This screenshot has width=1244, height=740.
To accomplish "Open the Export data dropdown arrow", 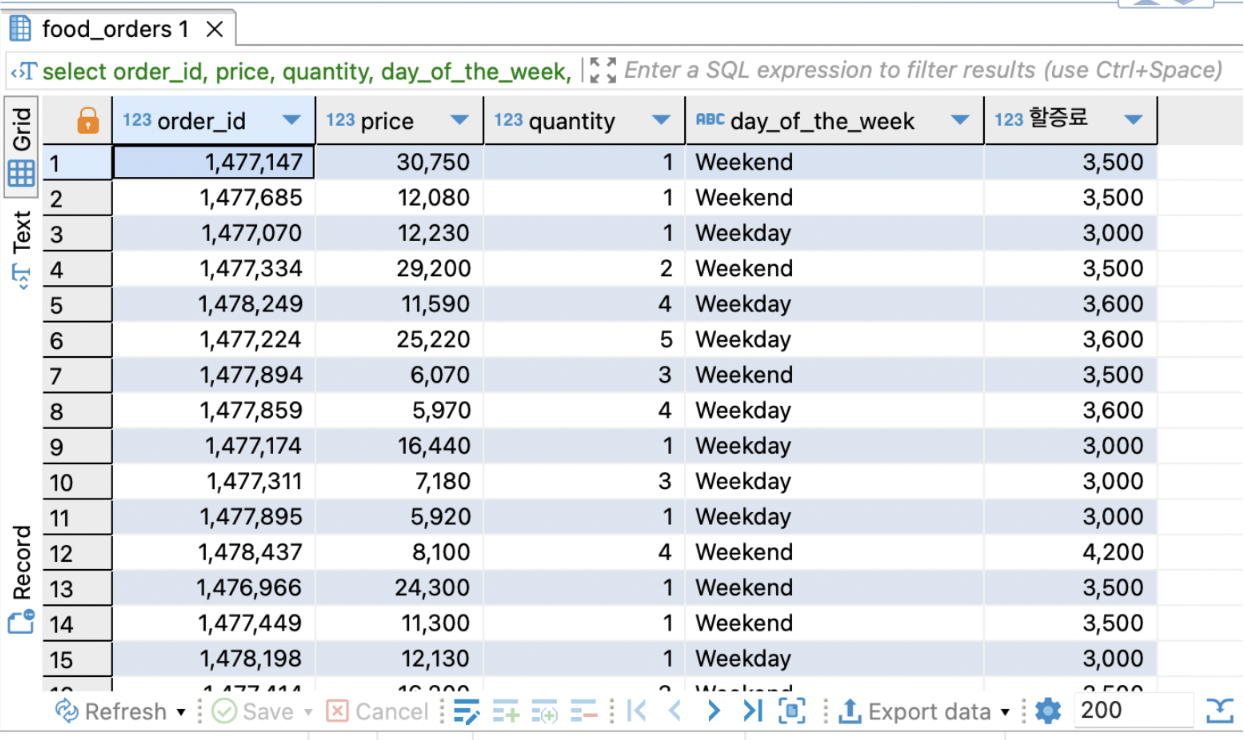I will point(1005,713).
